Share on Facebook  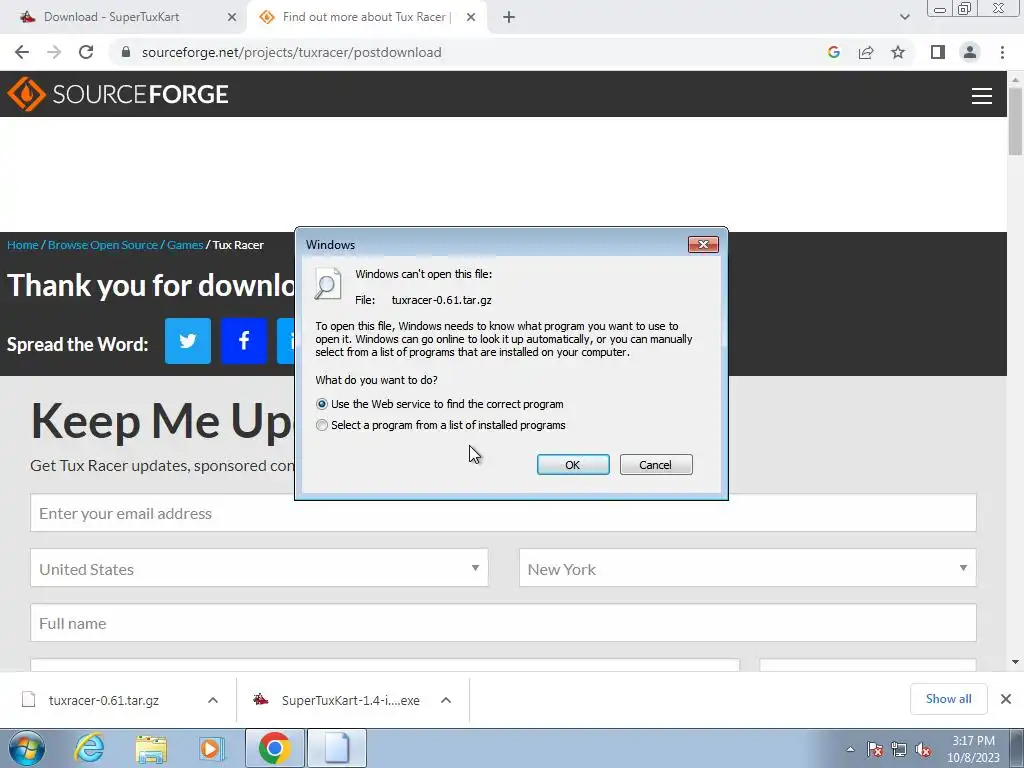244,341
